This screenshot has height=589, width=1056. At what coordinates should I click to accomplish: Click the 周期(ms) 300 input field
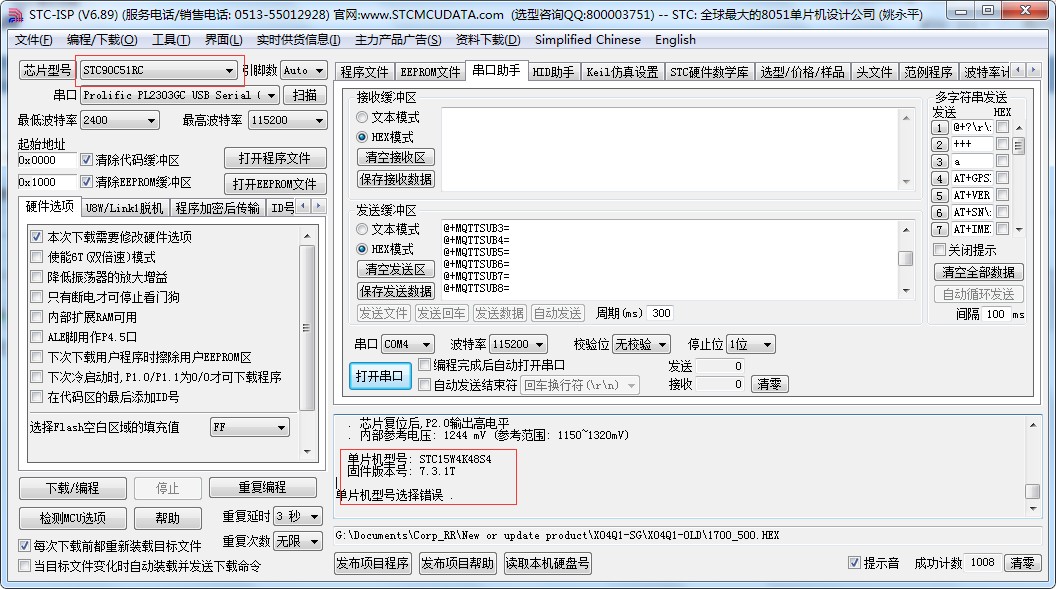pyautogui.click(x=661, y=313)
